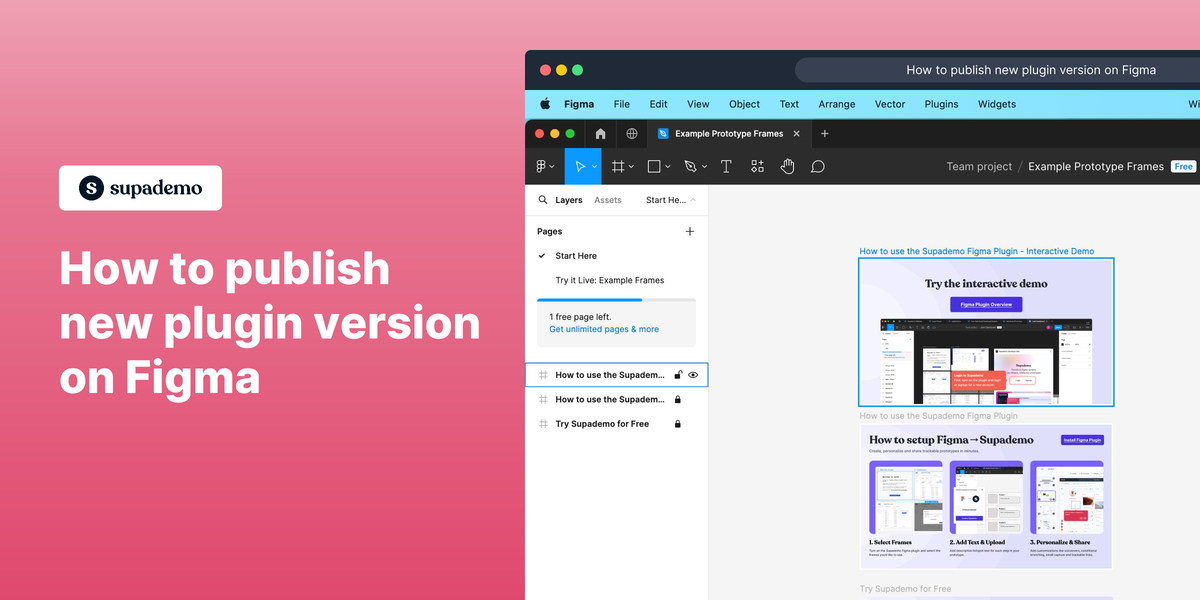The width and height of the screenshot is (1200, 600).
Task: Click the frame icon of Try Supademo for Free
Action: [543, 424]
